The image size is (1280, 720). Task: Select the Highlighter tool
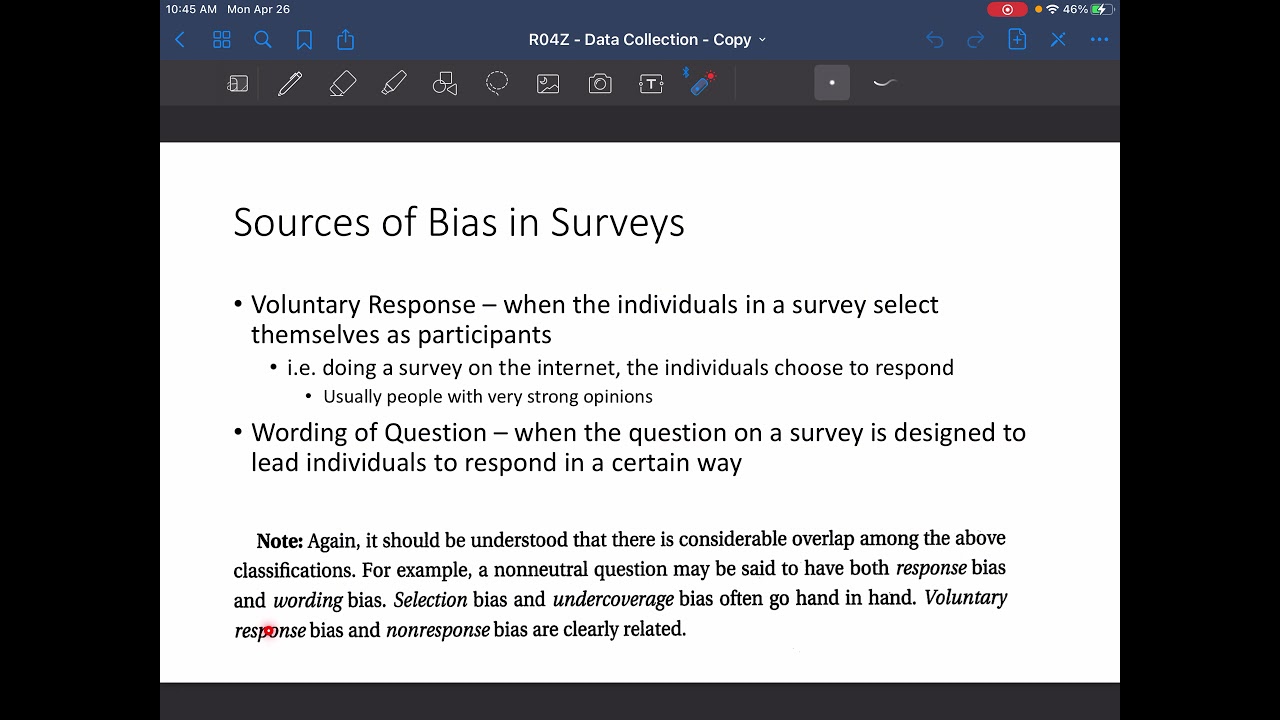394,84
